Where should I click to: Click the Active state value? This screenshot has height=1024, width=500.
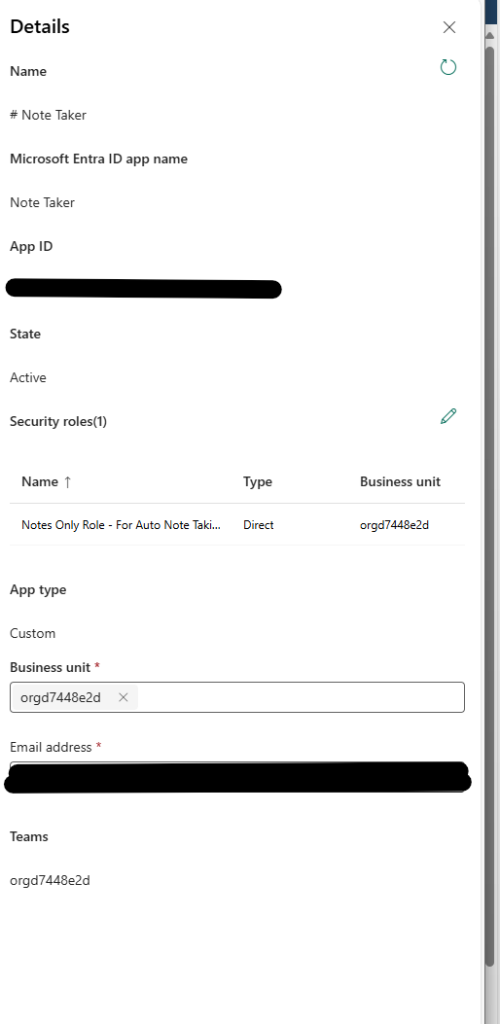[28, 377]
